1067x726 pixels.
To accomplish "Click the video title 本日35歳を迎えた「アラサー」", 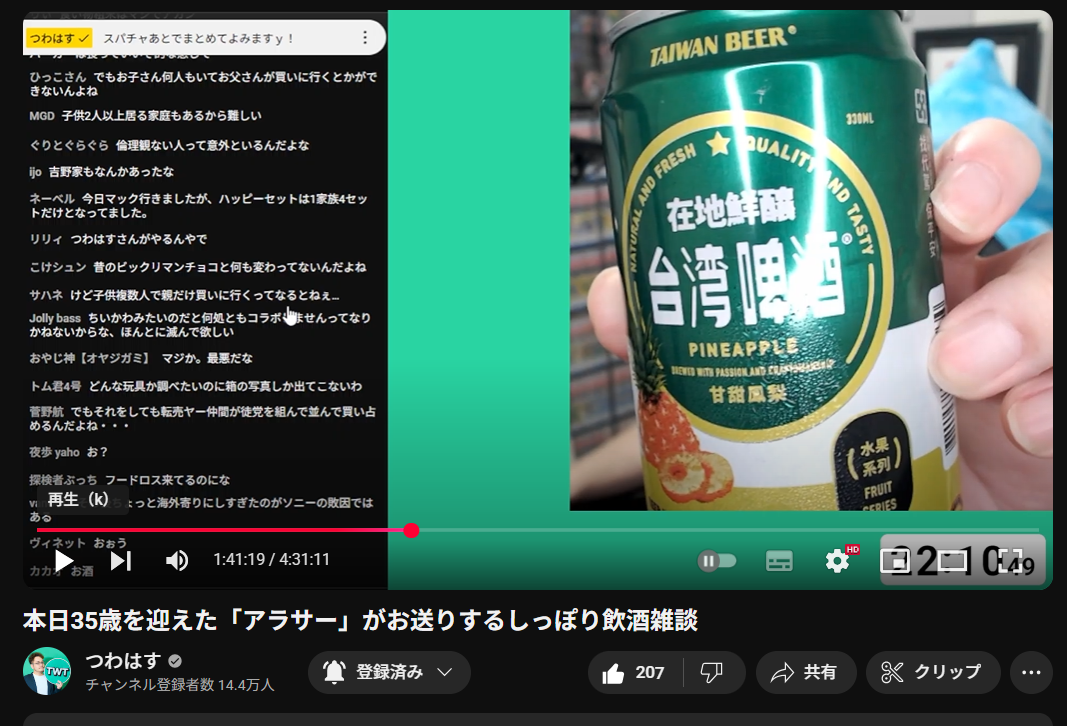I will coord(361,620).
